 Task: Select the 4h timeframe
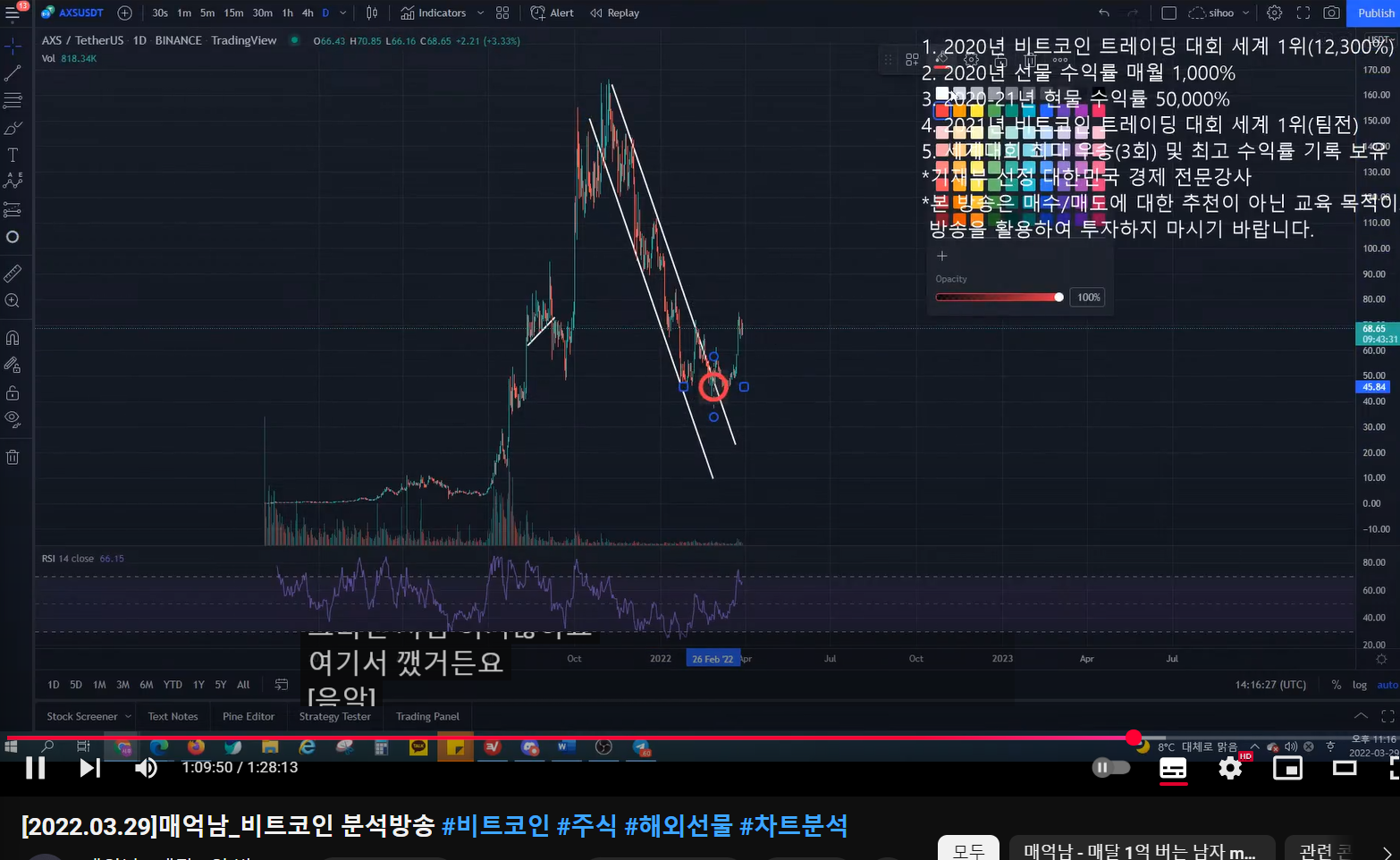pos(308,13)
